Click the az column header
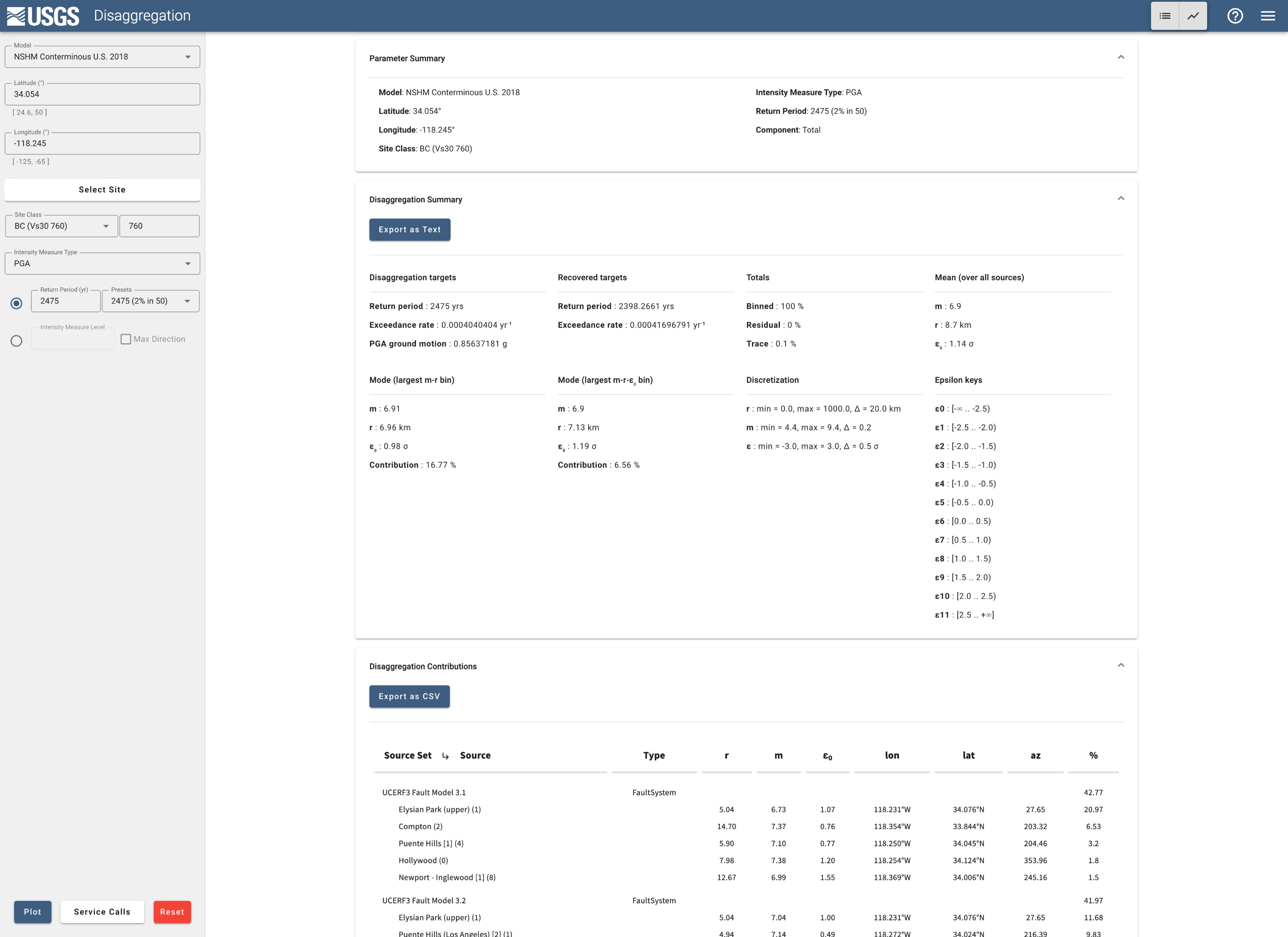The height and width of the screenshot is (937, 1288). (1035, 756)
